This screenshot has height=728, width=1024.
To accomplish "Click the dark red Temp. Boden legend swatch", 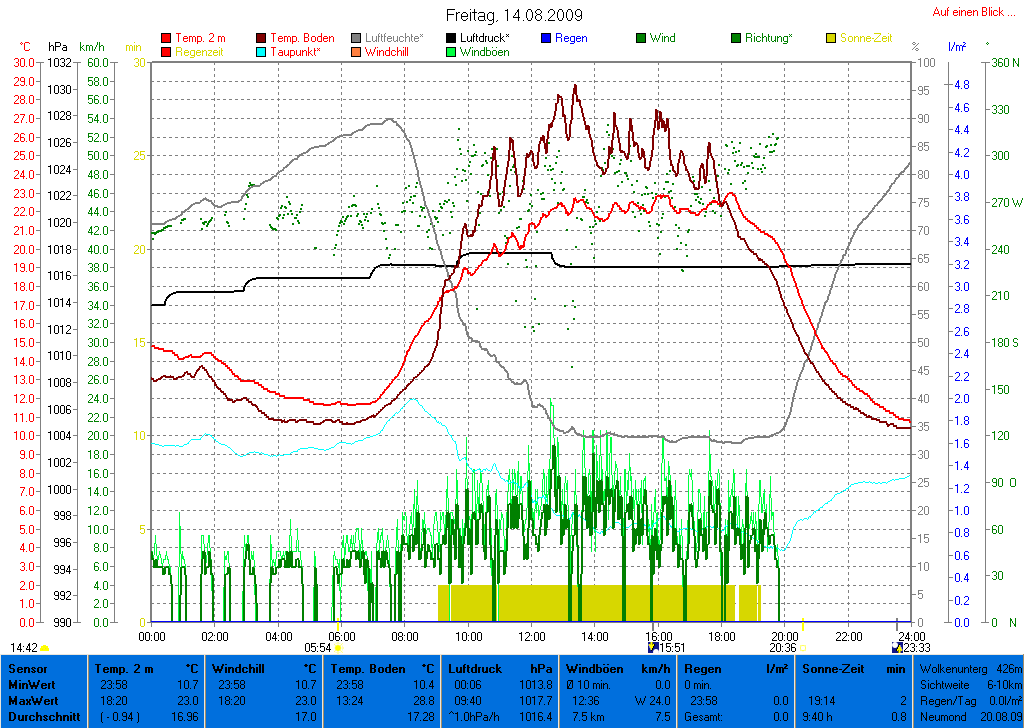I will tap(262, 38).
